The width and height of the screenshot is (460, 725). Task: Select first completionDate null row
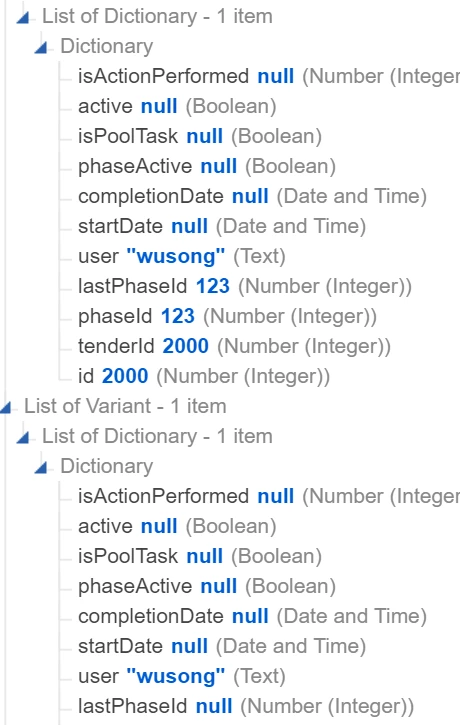tap(252, 197)
